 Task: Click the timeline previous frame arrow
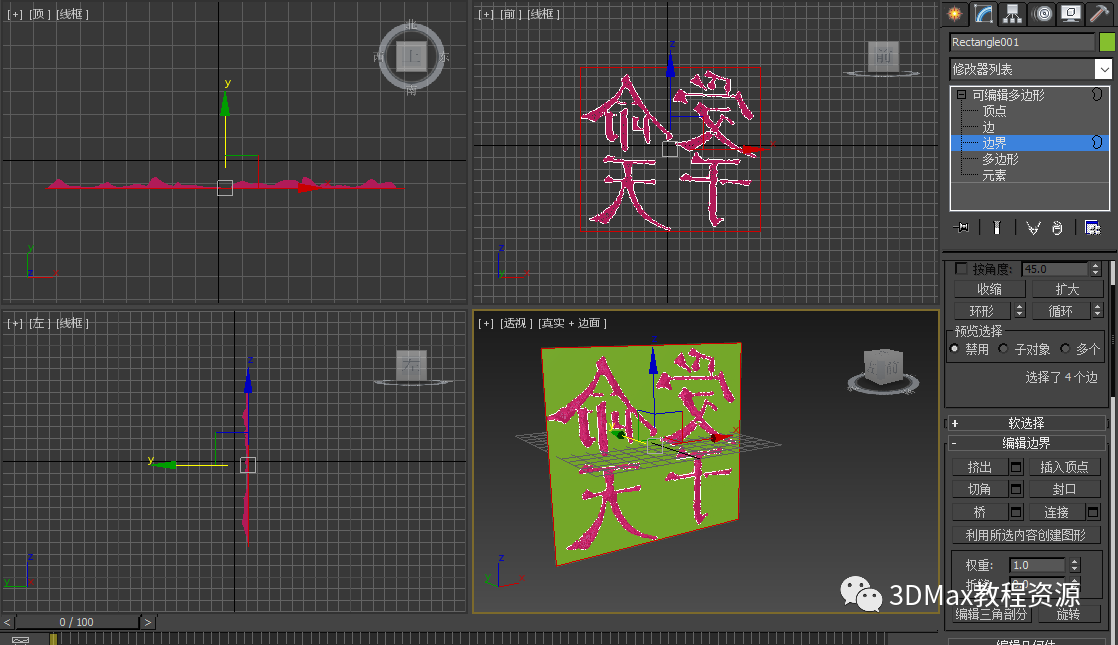[x=7, y=622]
